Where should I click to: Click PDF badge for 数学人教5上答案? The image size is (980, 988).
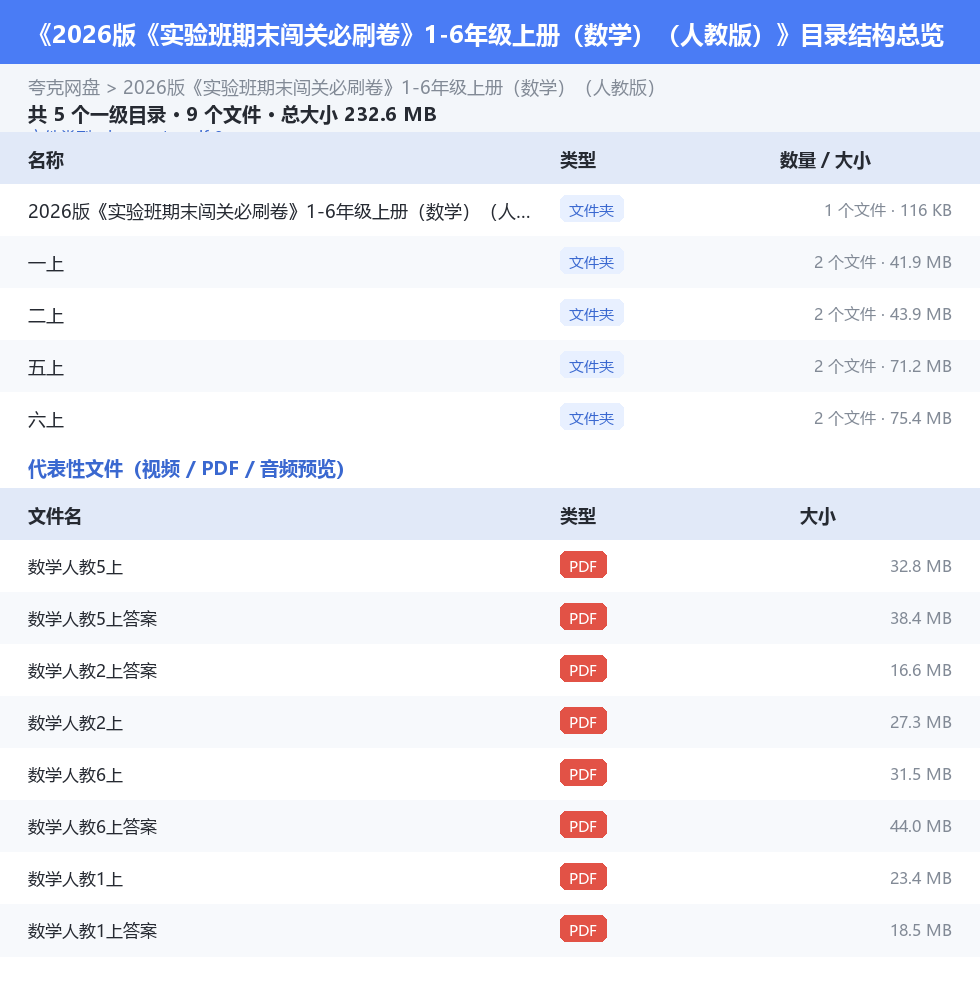tap(584, 618)
